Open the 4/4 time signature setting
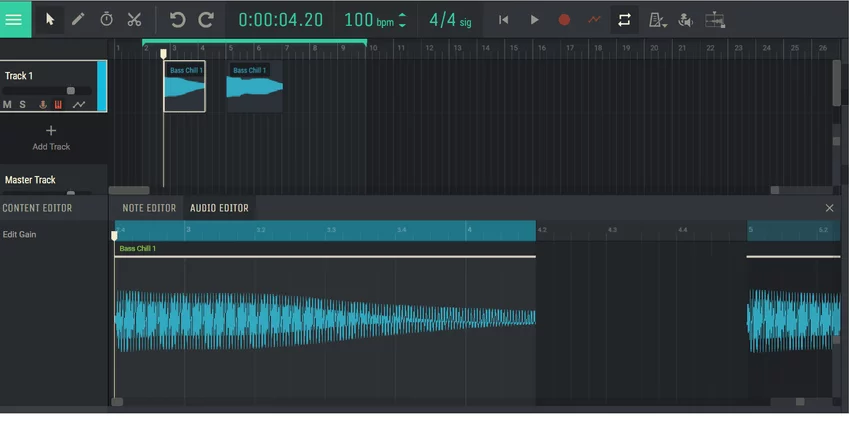The width and height of the screenshot is (850, 428). tap(450, 21)
